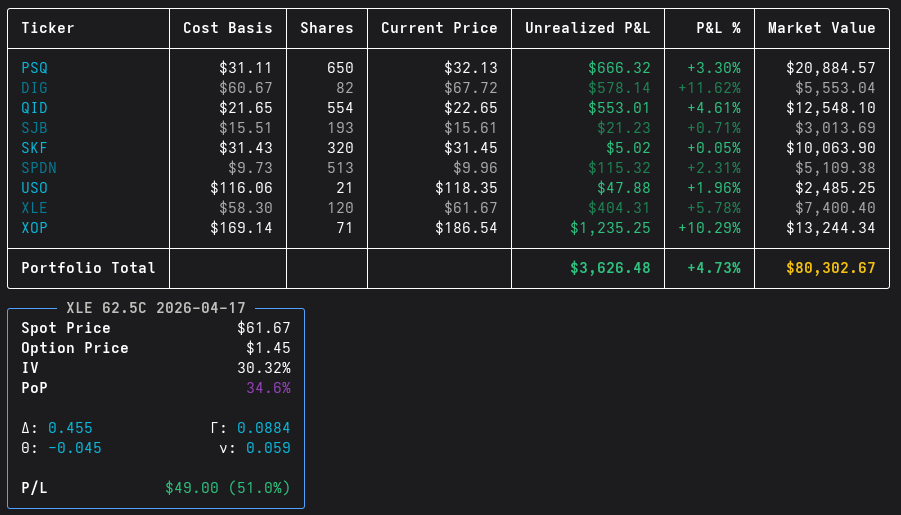Click the Market Value column header
901x515 pixels.
pos(822,28)
